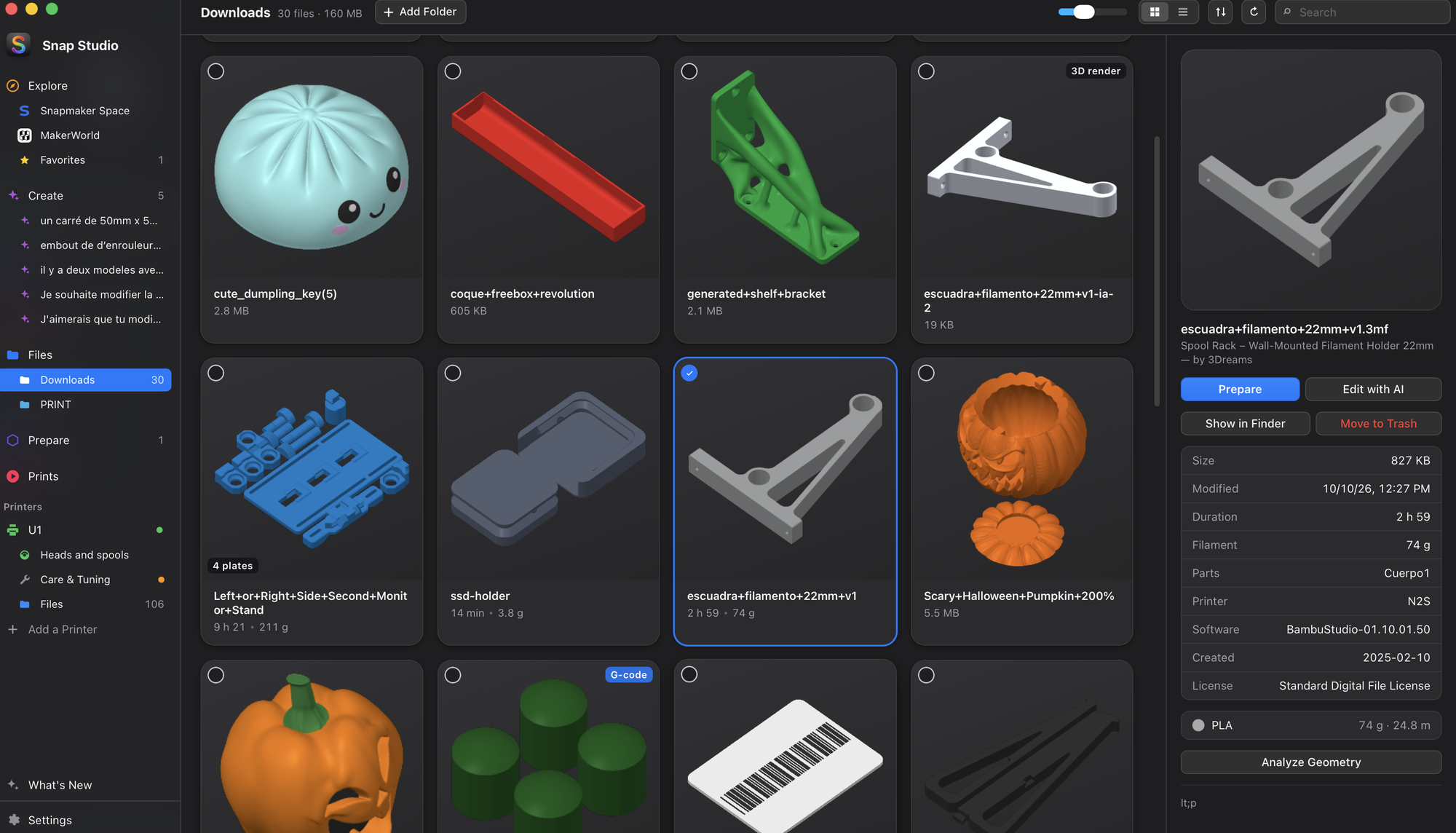Switch to grid view layout

pyautogui.click(x=1155, y=12)
